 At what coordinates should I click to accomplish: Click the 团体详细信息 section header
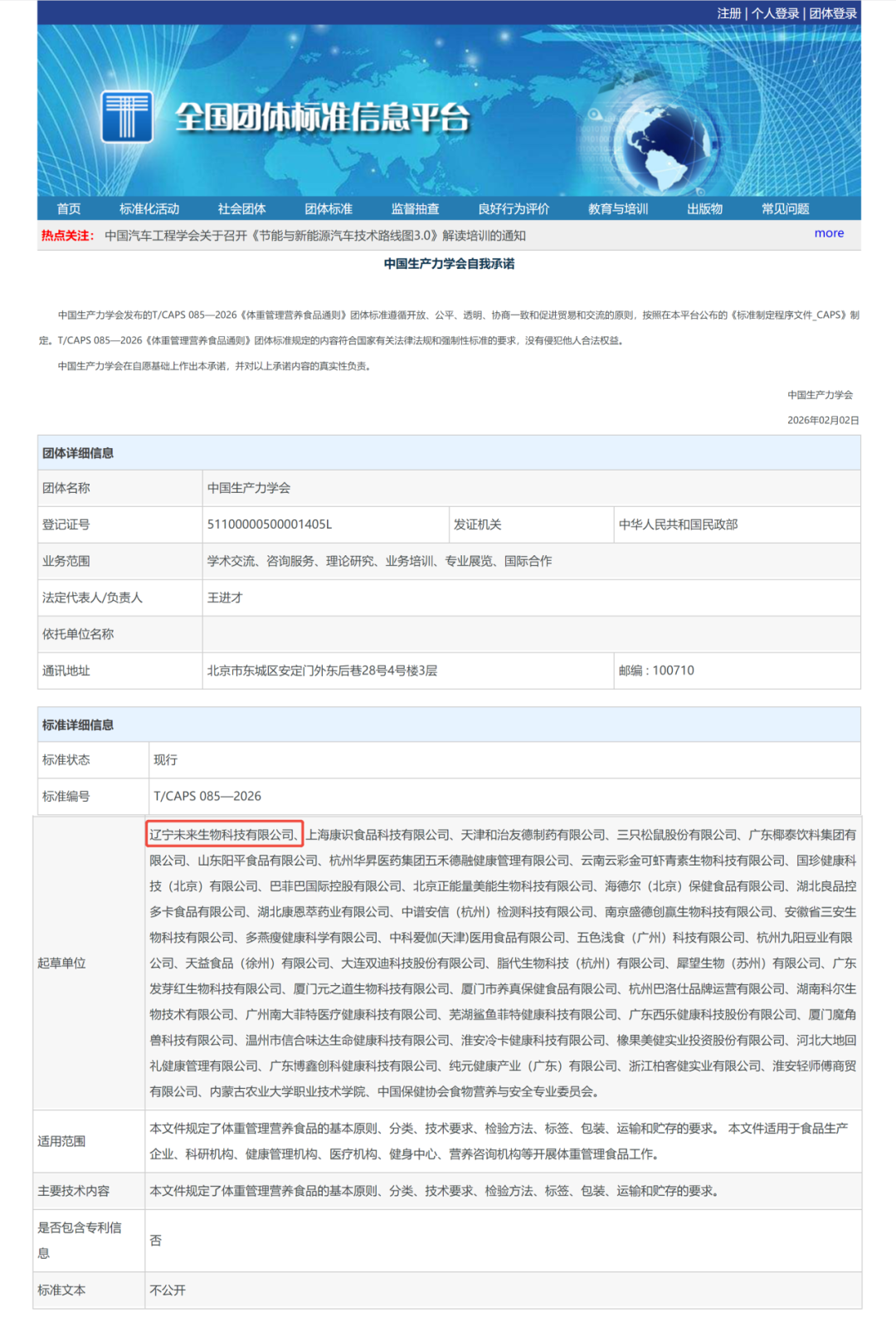coord(78,453)
